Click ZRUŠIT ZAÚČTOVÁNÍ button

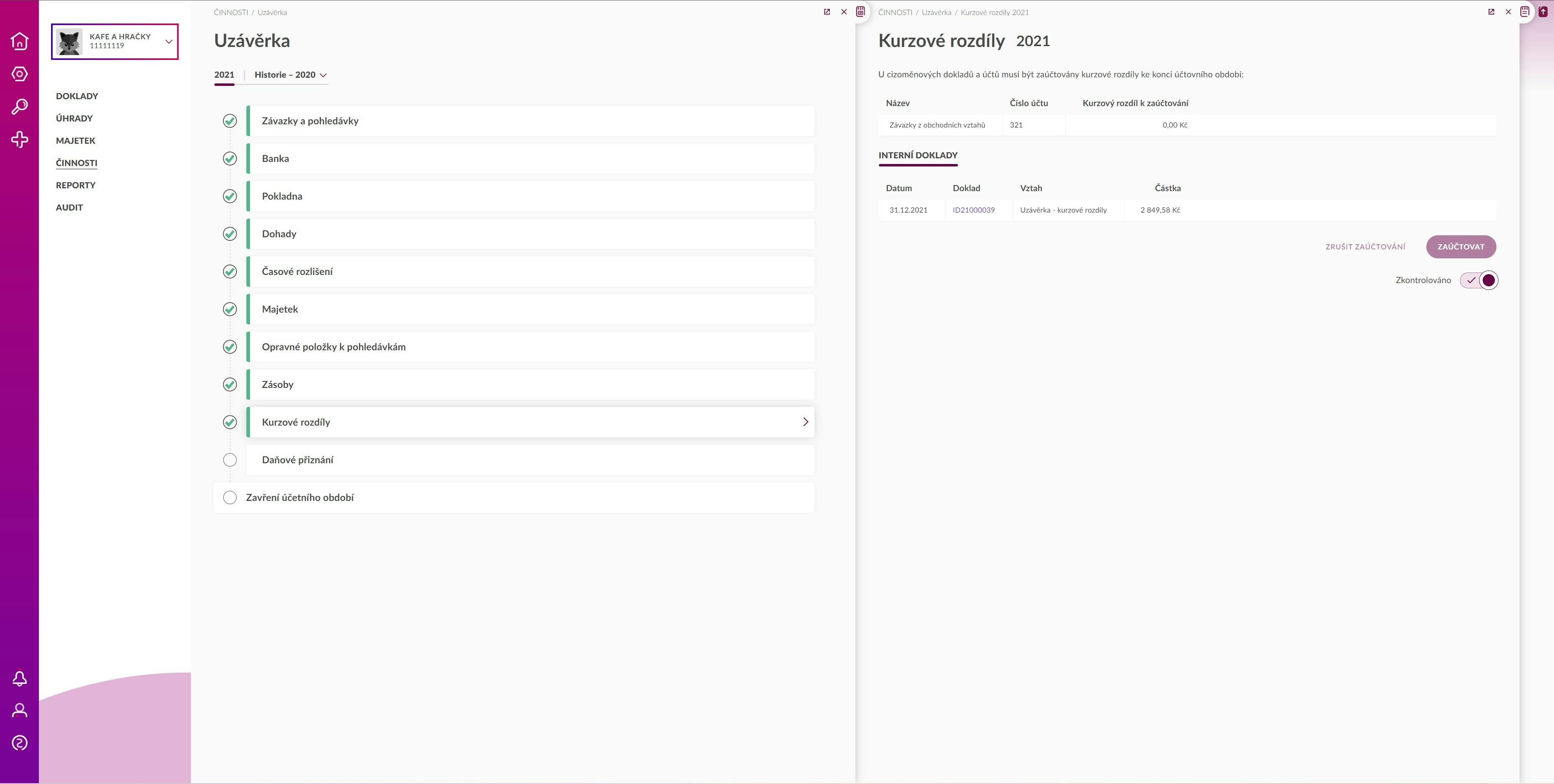click(x=1365, y=247)
